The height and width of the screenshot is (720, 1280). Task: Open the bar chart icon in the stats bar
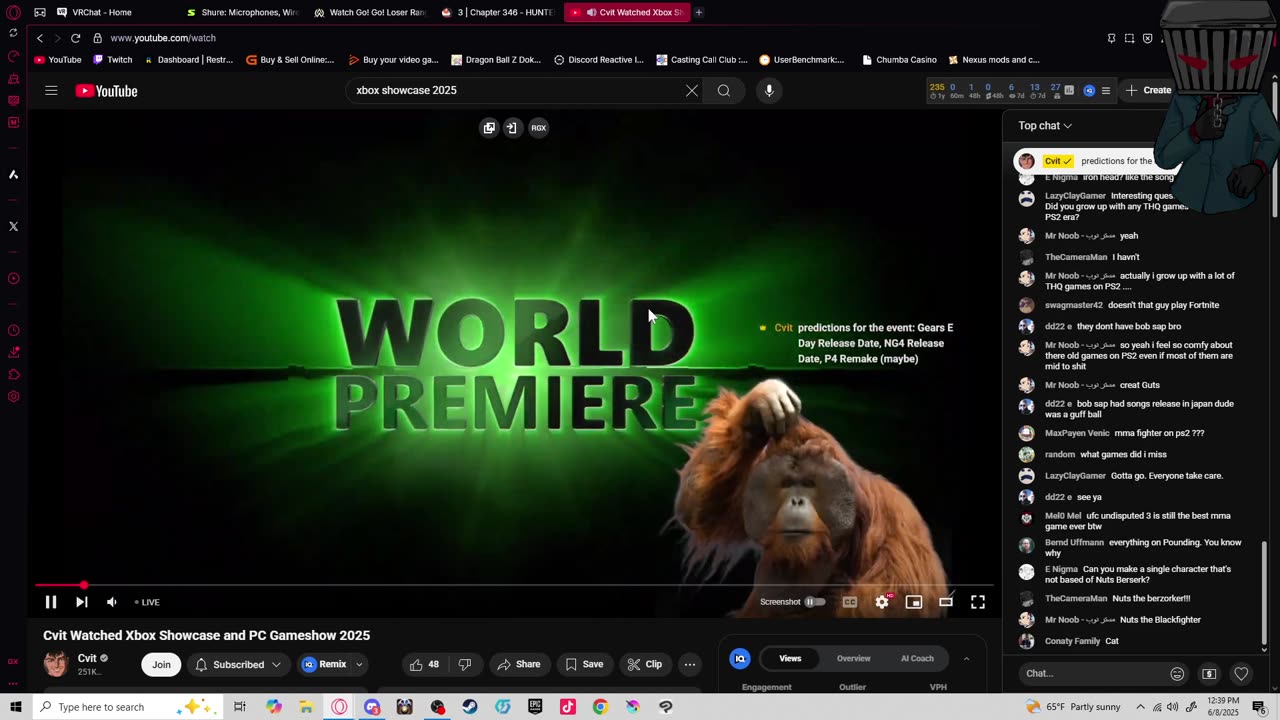click(1069, 91)
